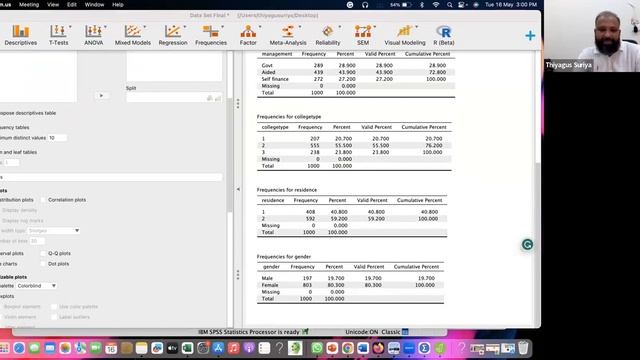This screenshot has height=360, width=640.
Task: Open the Help menu
Action: coord(118,5)
